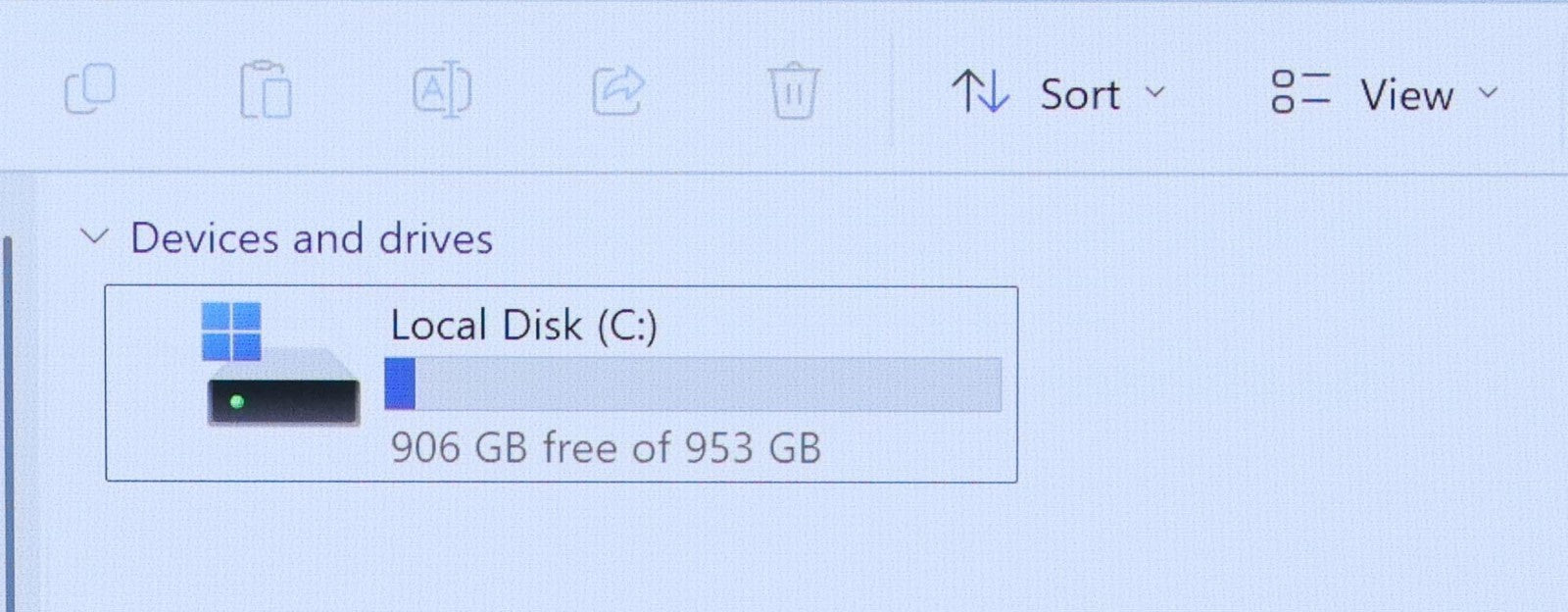Click the Share arrow icon
This screenshot has height=612, width=1568.
pyautogui.click(x=618, y=91)
